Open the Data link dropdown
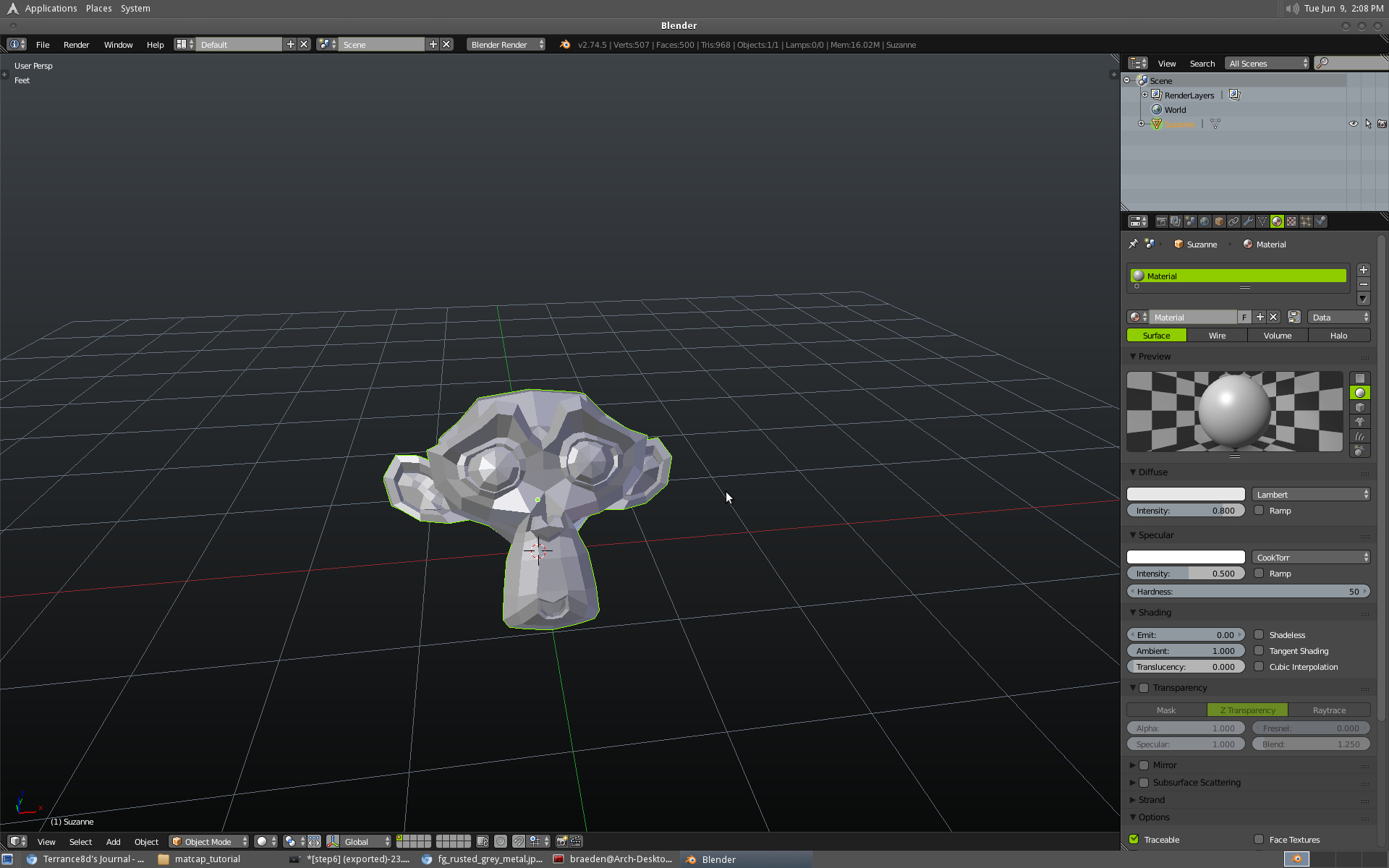This screenshot has width=1389, height=868. [x=1338, y=317]
